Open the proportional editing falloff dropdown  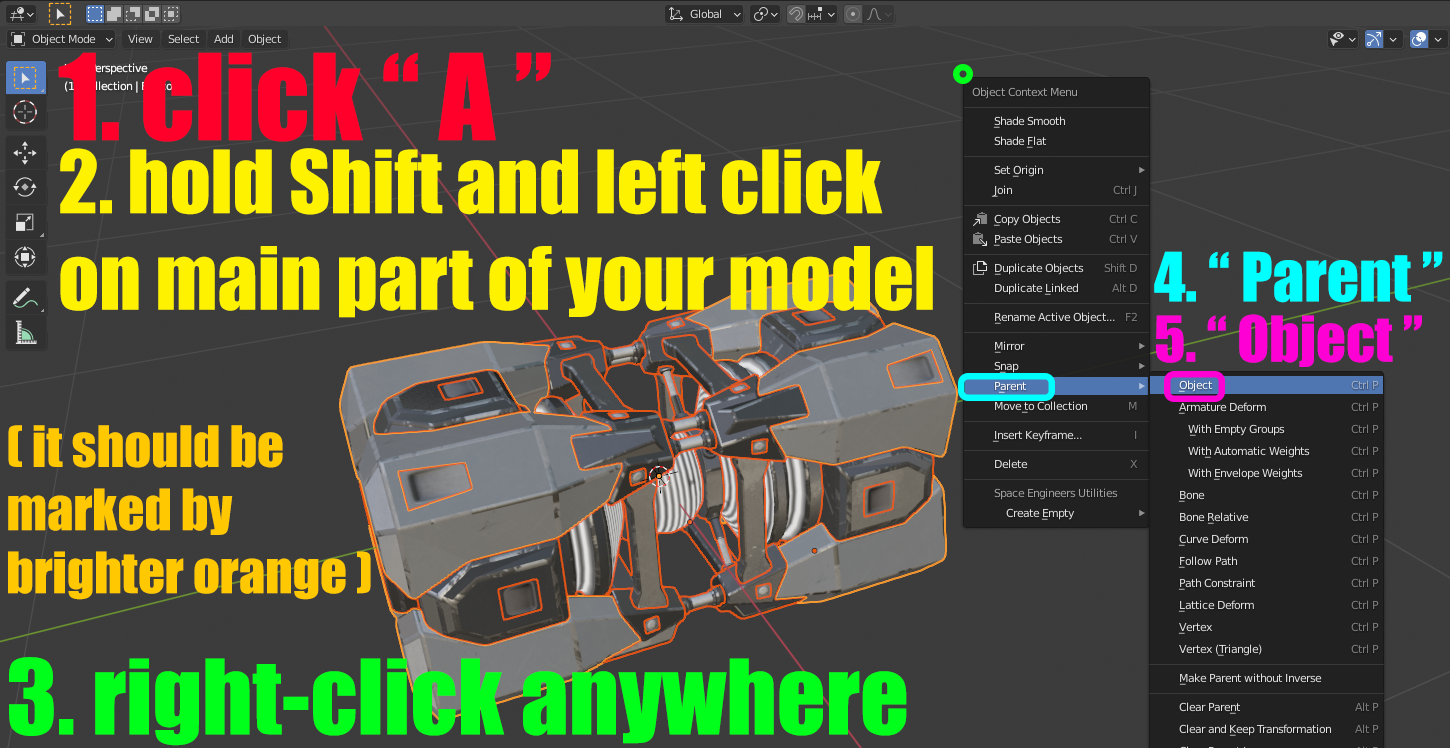879,14
